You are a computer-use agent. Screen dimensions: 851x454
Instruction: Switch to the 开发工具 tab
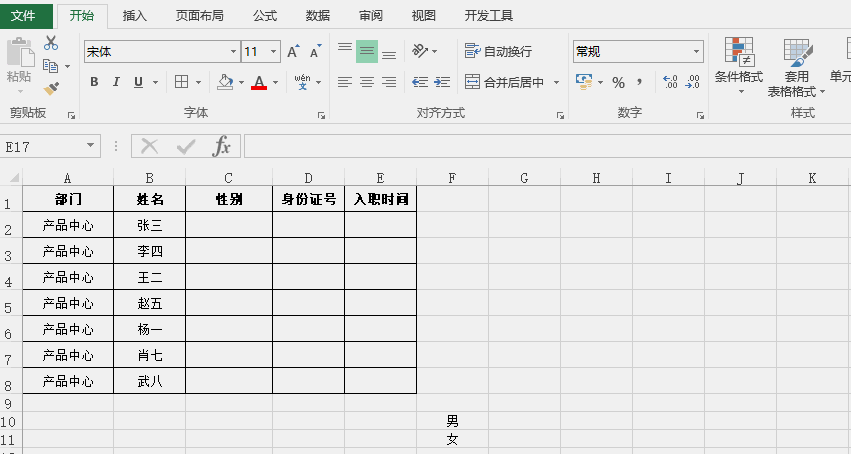pyautogui.click(x=488, y=16)
